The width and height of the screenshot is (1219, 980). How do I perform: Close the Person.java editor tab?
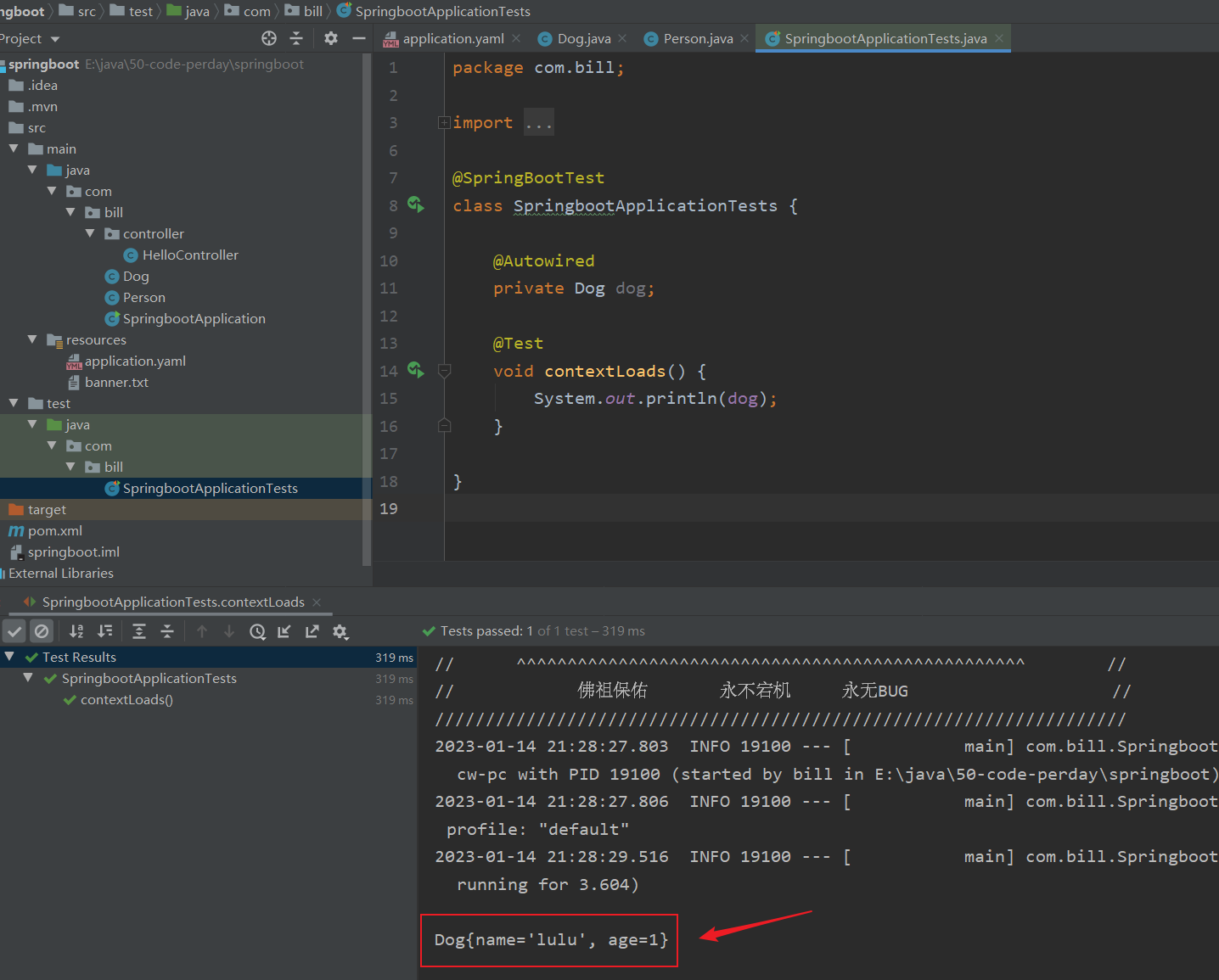[744, 39]
